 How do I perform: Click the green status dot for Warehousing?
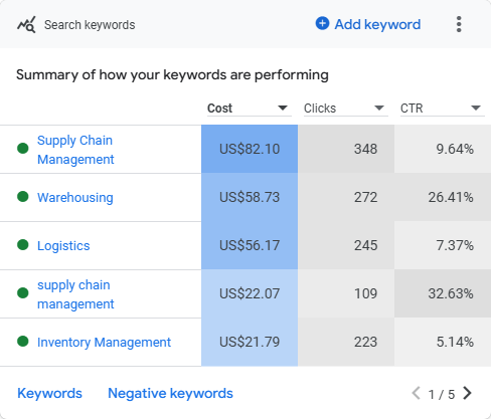tap(23, 197)
